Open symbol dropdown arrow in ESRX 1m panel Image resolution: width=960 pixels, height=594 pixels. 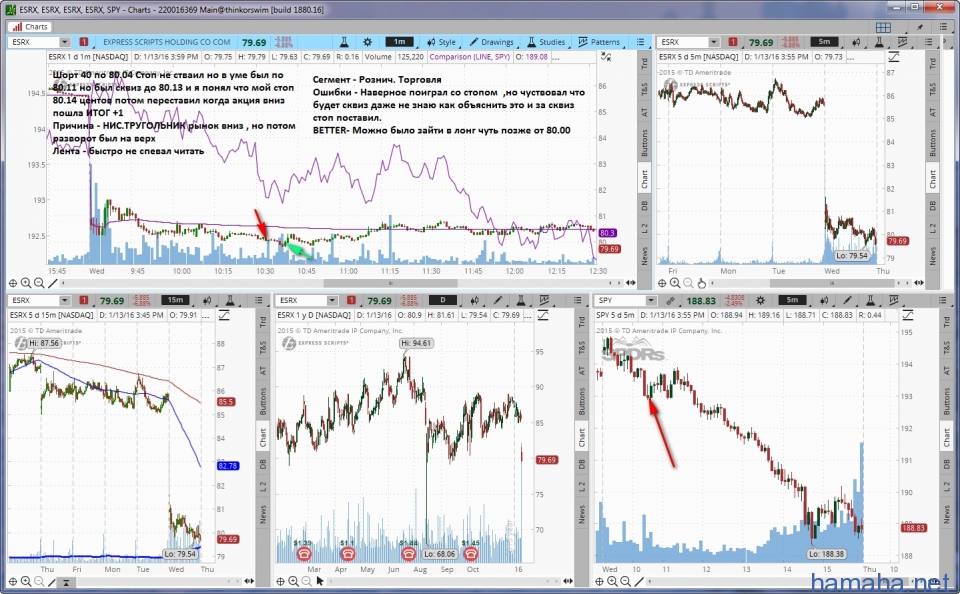point(64,42)
